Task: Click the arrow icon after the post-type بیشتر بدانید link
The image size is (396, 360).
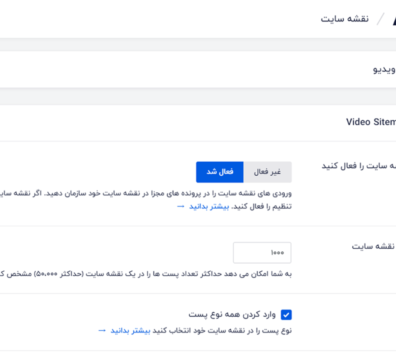Action: tap(102, 331)
